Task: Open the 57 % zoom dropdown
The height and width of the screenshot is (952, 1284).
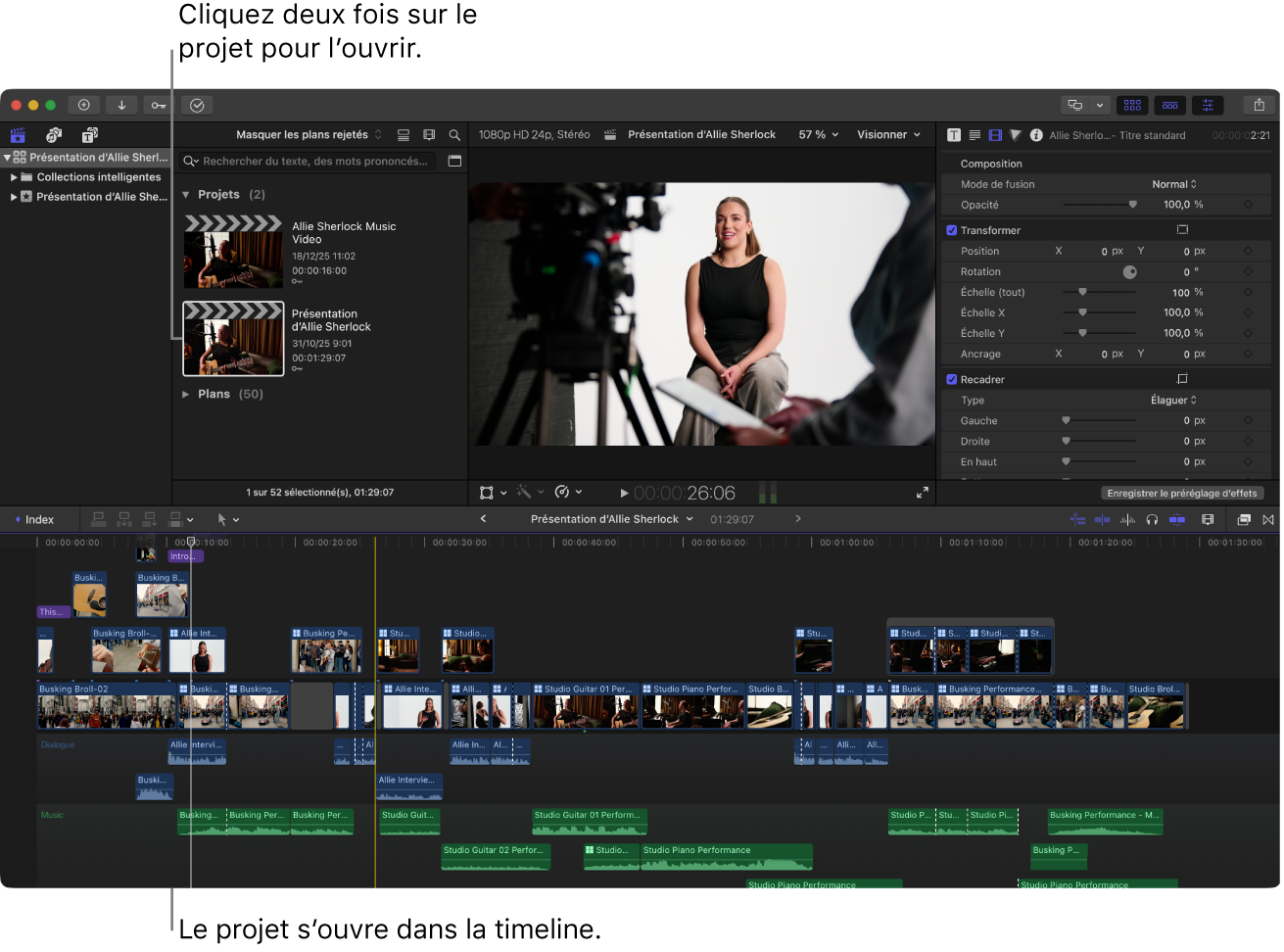Action: tap(818, 135)
